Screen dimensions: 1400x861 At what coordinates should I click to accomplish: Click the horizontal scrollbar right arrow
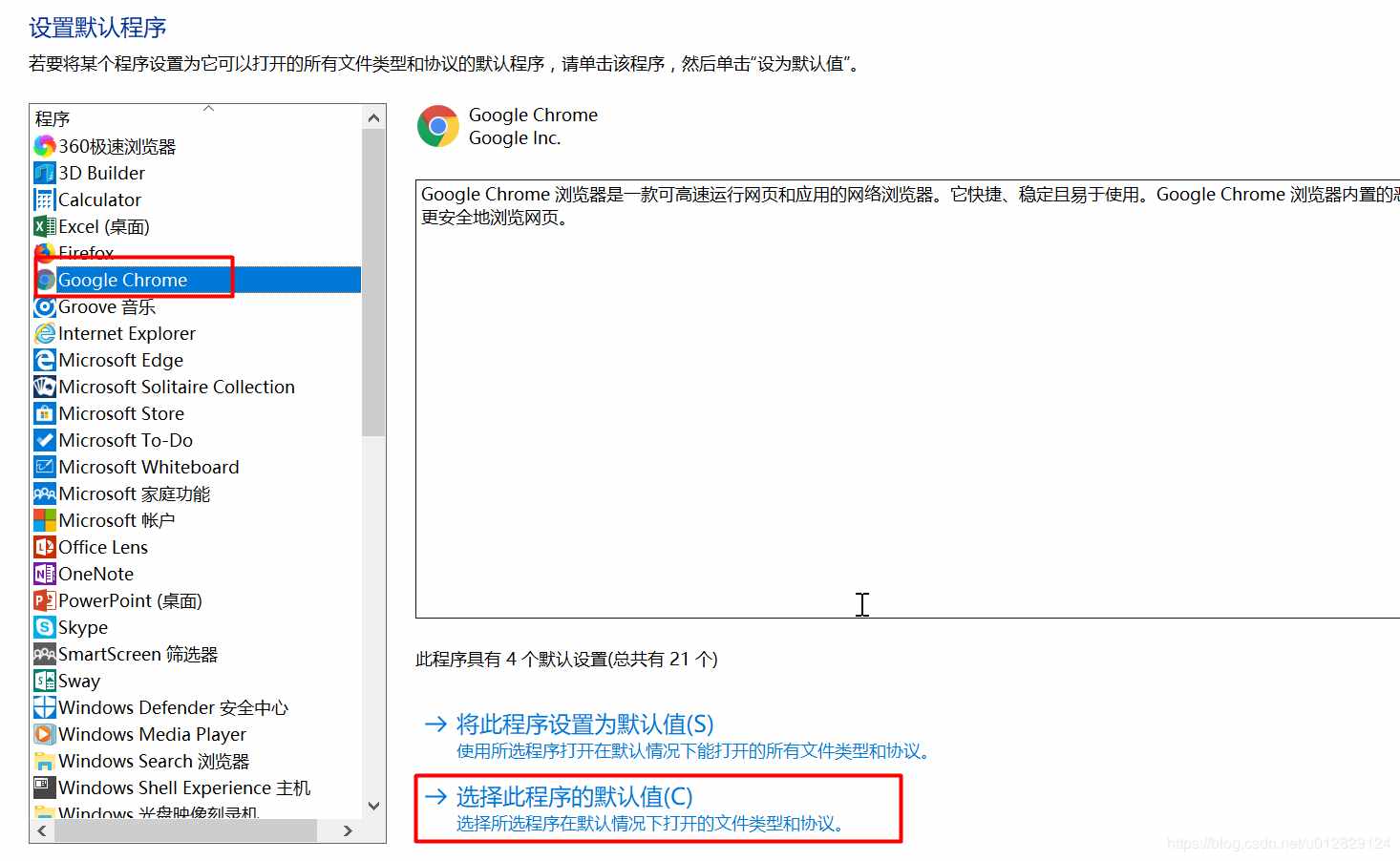point(348,830)
